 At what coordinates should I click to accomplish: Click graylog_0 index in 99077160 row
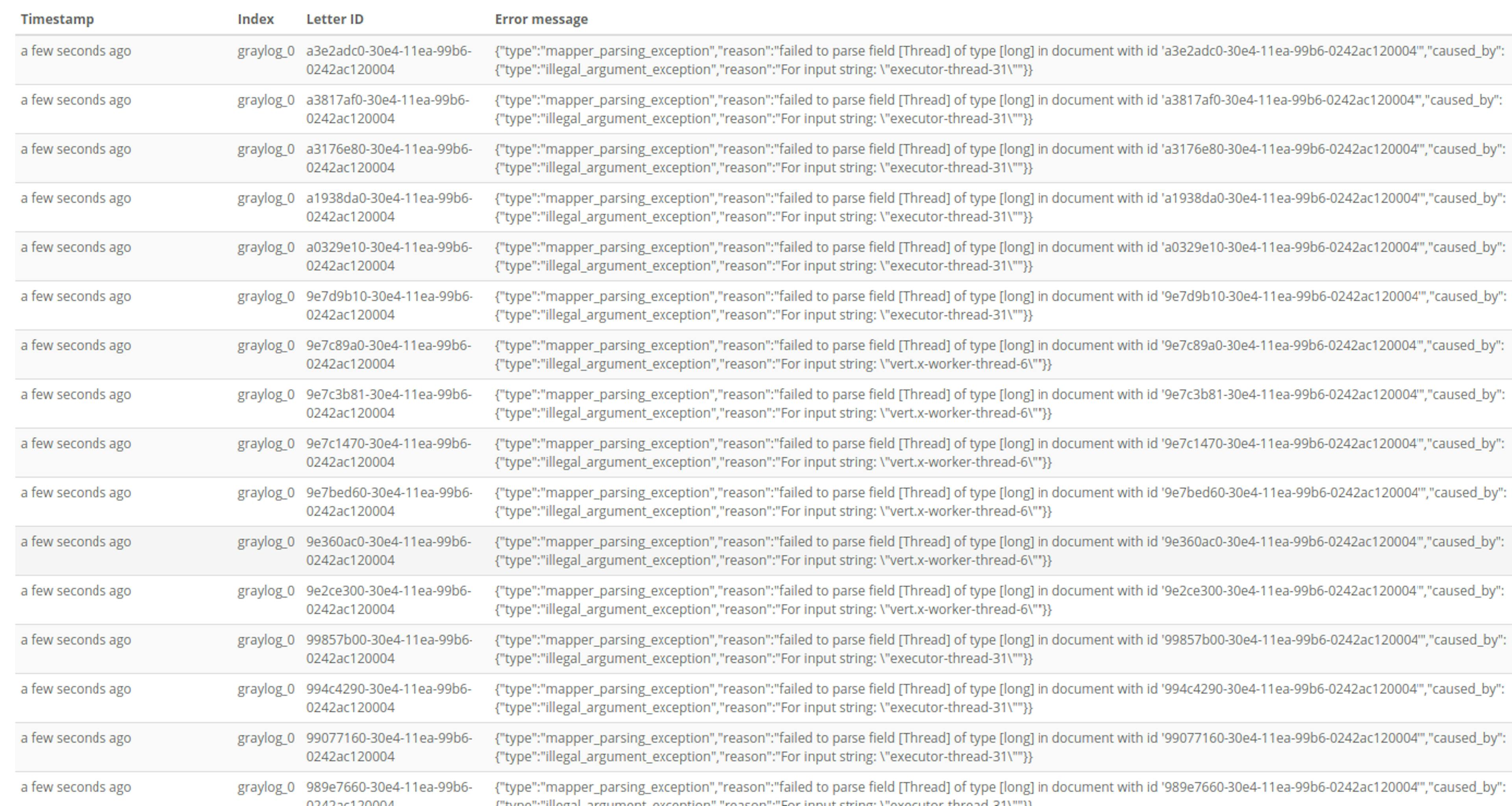click(x=265, y=738)
